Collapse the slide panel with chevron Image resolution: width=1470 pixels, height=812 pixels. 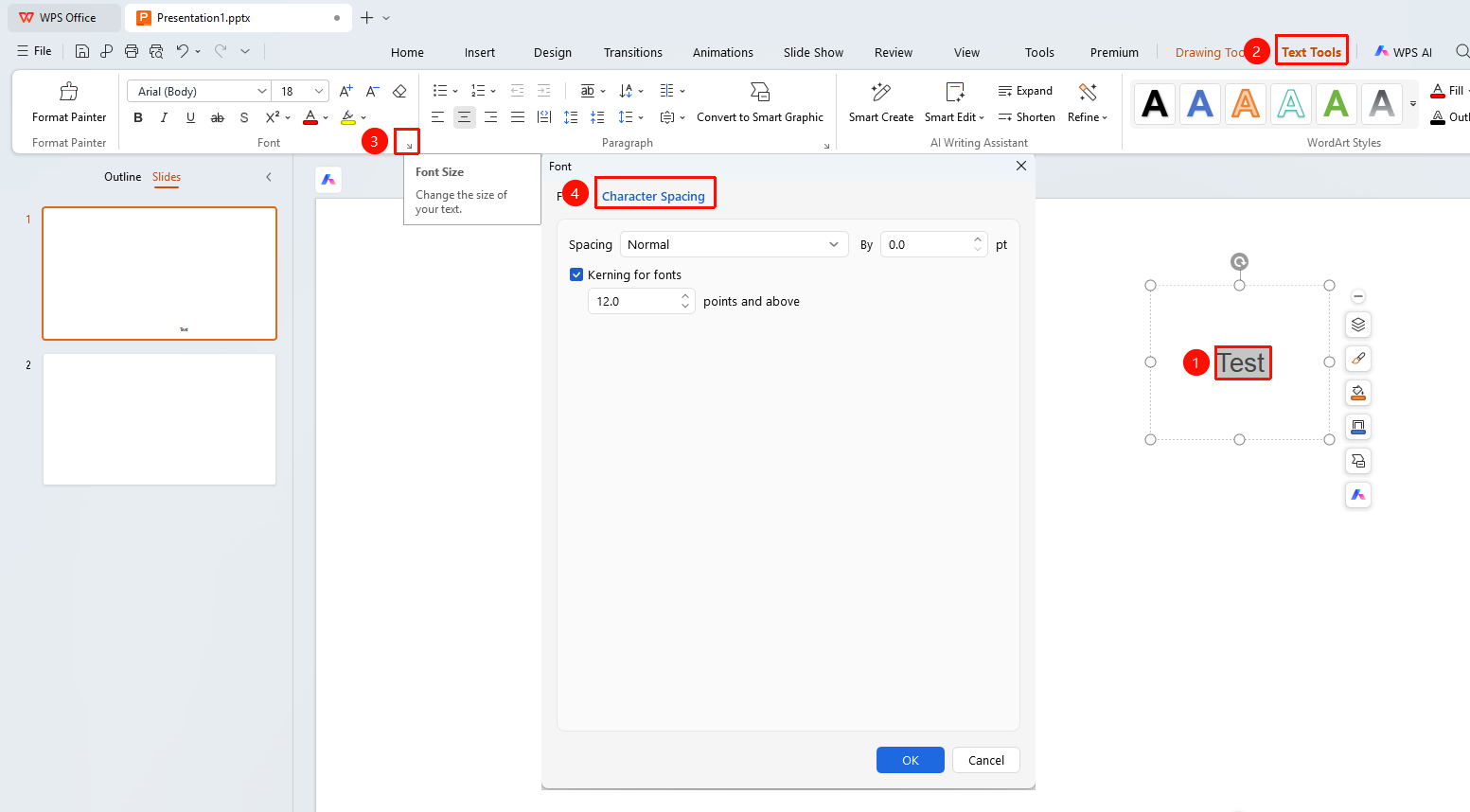point(269,177)
